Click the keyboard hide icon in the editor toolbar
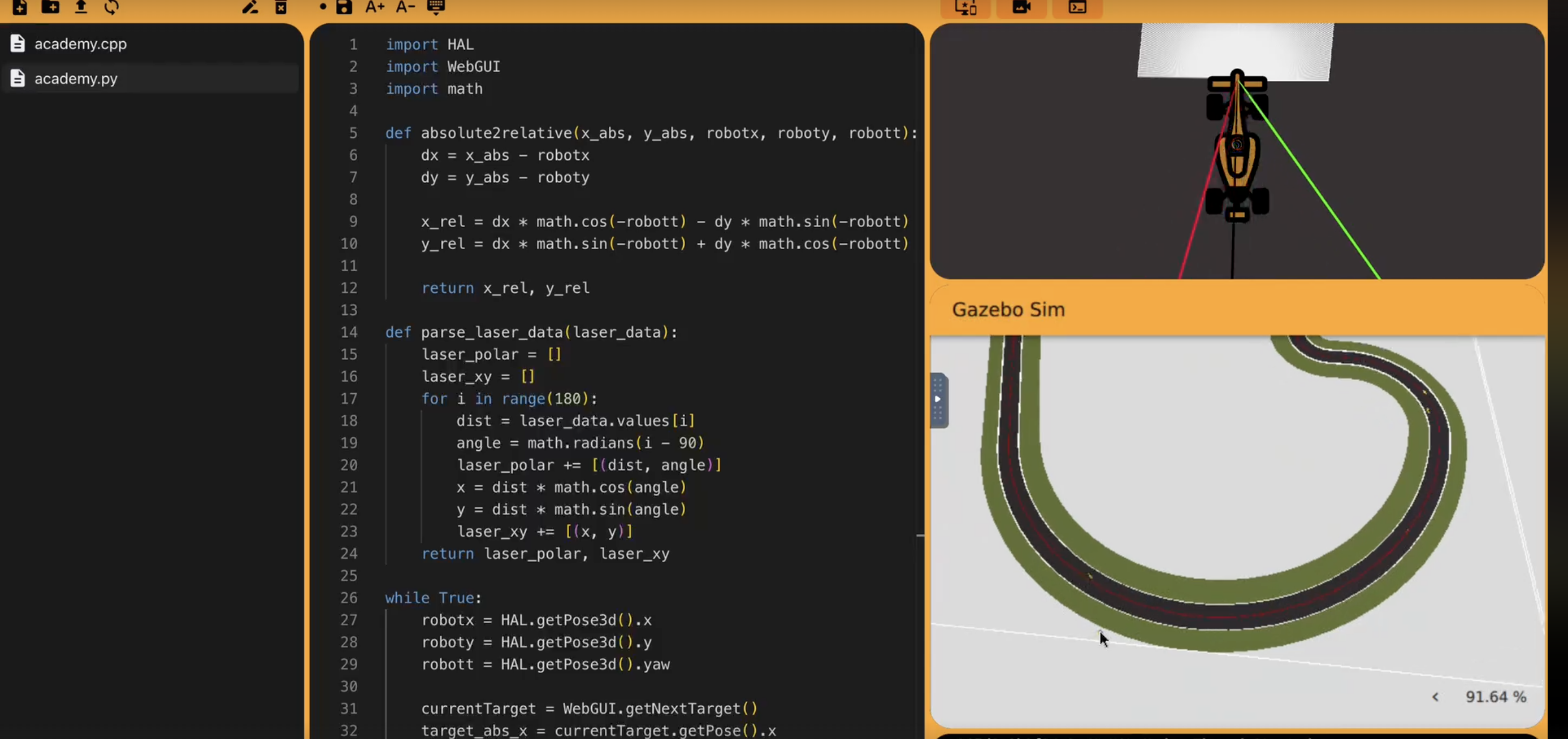 coord(436,7)
